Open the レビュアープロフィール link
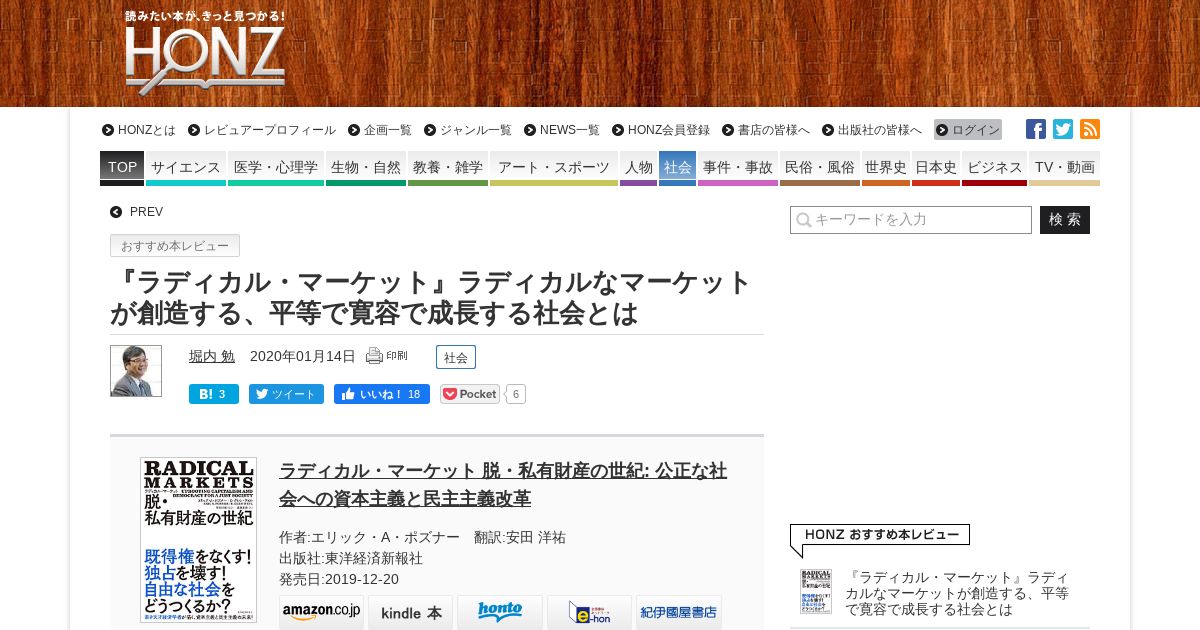1200x630 pixels. pyautogui.click(x=262, y=130)
